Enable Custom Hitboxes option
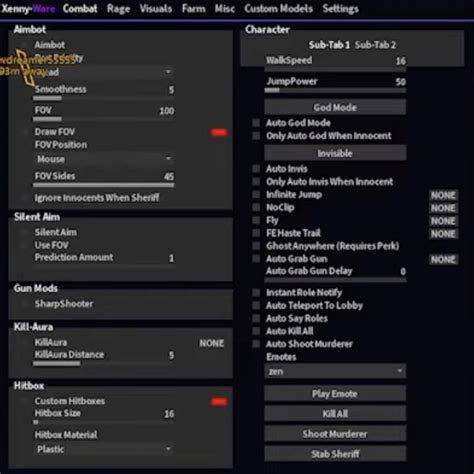This screenshot has width=474, height=474. (24, 401)
